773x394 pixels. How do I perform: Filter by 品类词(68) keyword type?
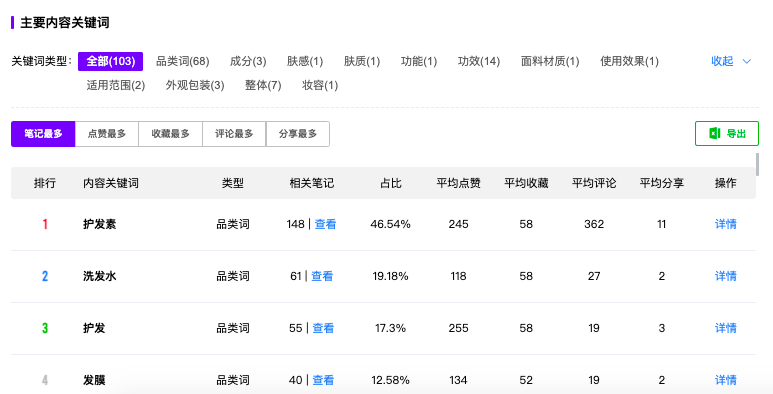[182, 61]
